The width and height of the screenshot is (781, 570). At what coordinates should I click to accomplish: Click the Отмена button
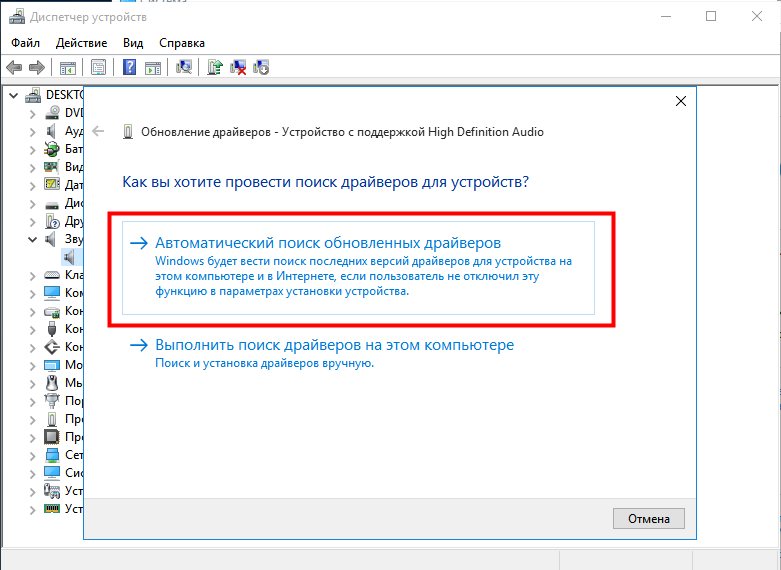pyautogui.click(x=649, y=519)
